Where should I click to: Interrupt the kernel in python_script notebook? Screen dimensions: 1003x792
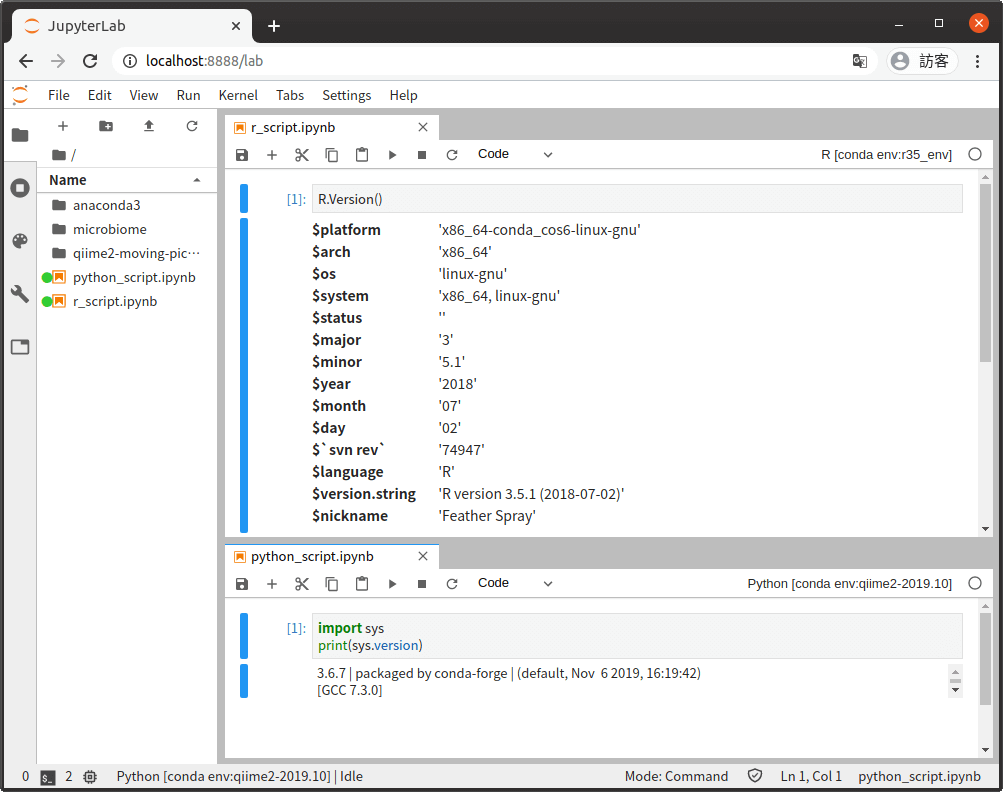click(x=422, y=583)
